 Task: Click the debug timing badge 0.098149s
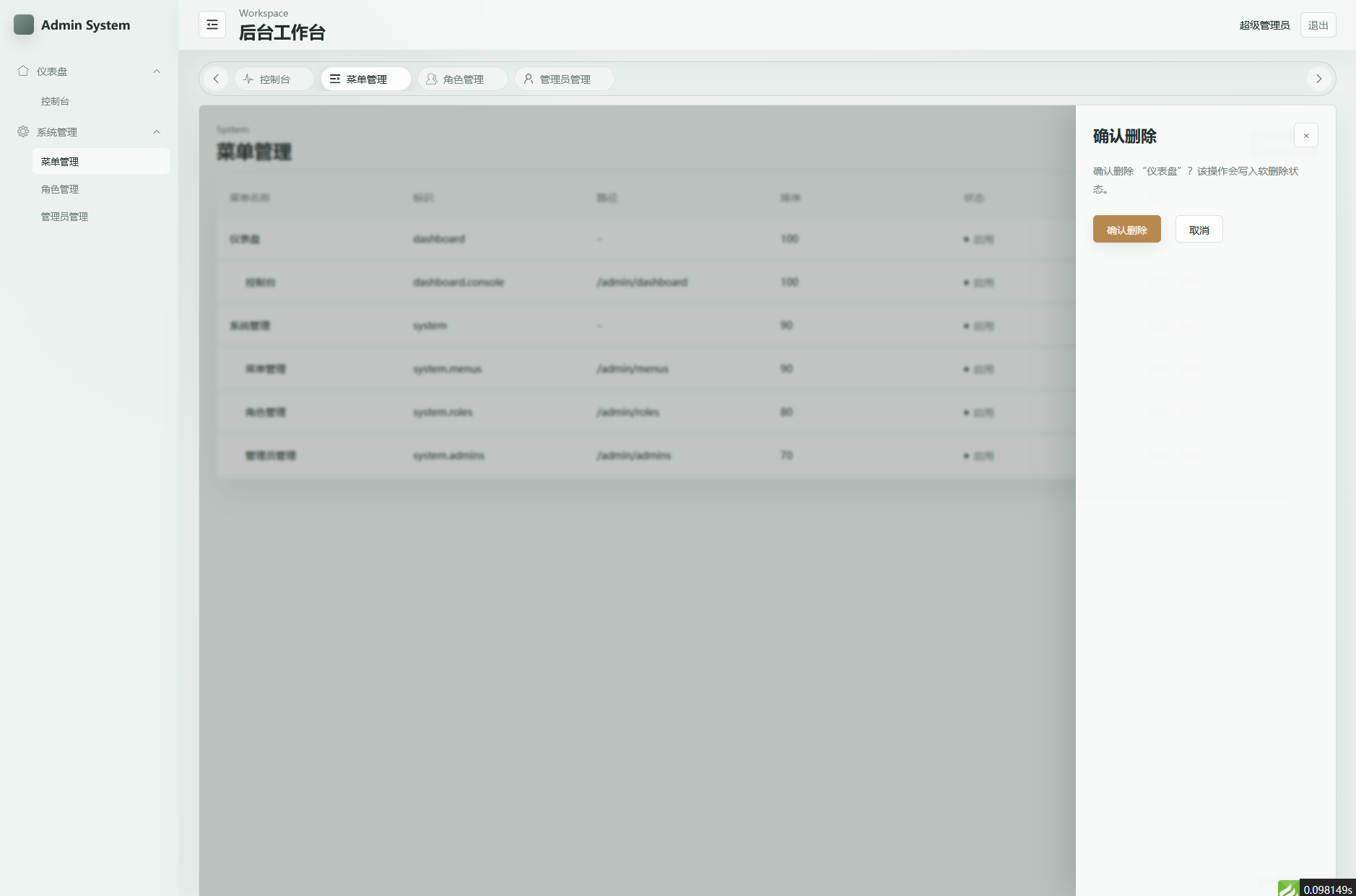point(1327,889)
